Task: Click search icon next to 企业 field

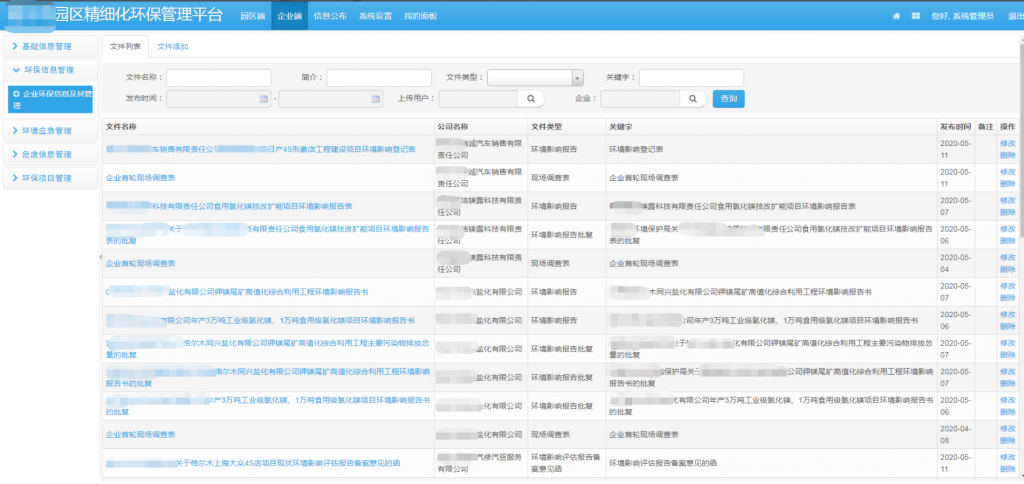Action: pos(692,98)
